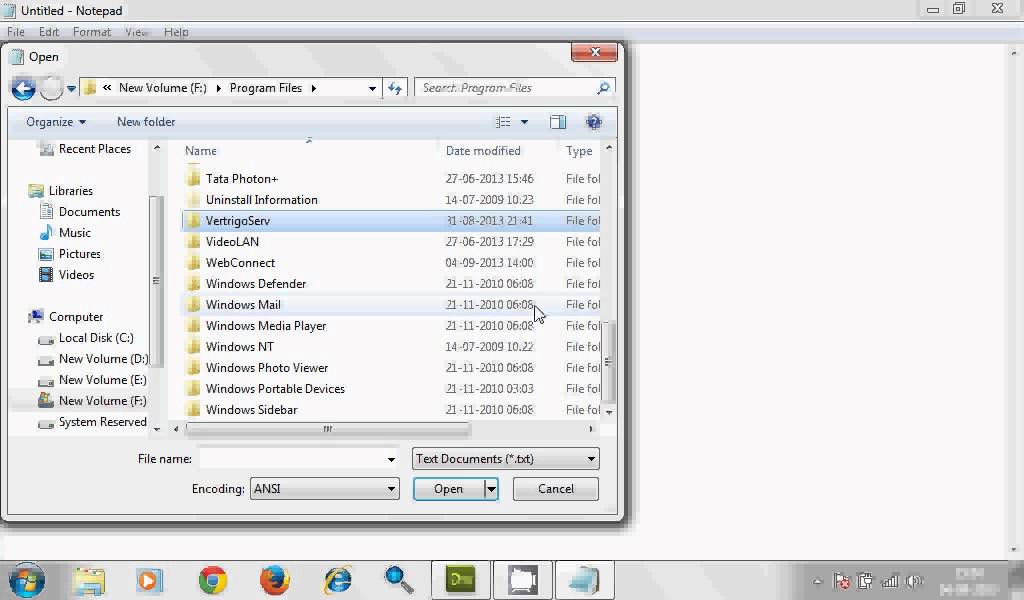Open the Pictures library
Screen dimensions: 1024x600
69,253
